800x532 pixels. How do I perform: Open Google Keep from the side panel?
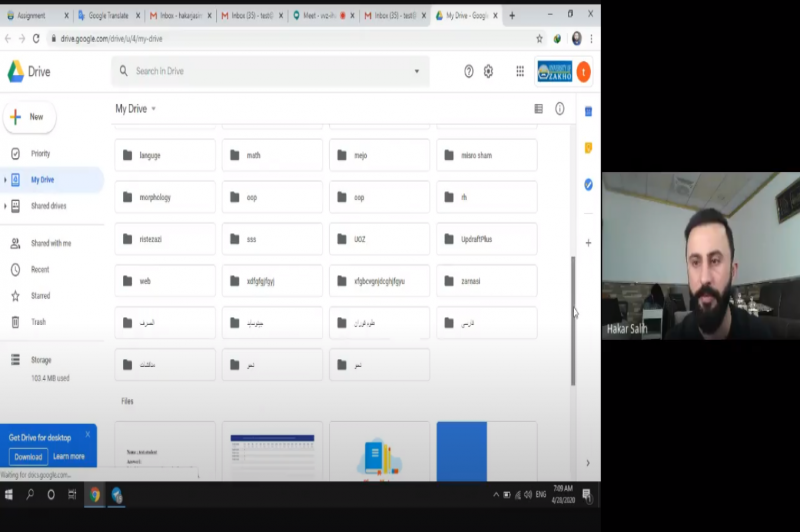(x=588, y=148)
